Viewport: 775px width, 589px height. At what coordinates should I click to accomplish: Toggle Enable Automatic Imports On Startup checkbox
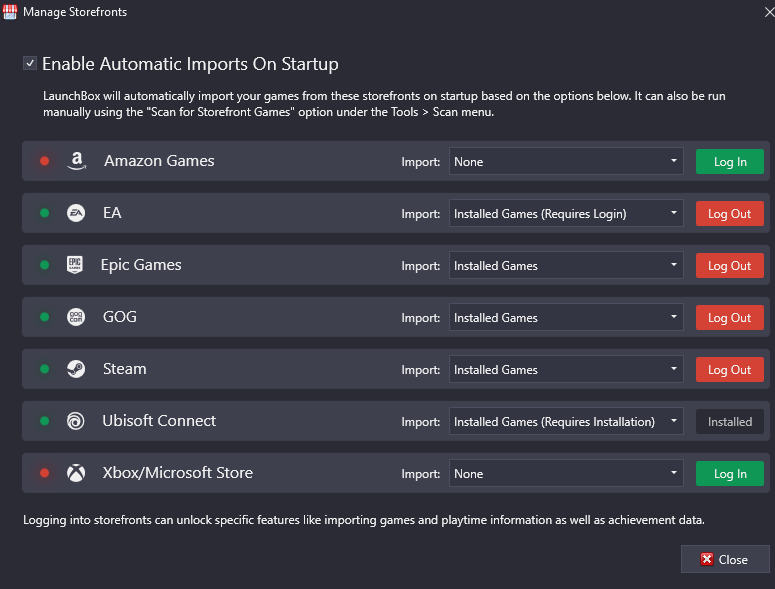click(x=30, y=63)
